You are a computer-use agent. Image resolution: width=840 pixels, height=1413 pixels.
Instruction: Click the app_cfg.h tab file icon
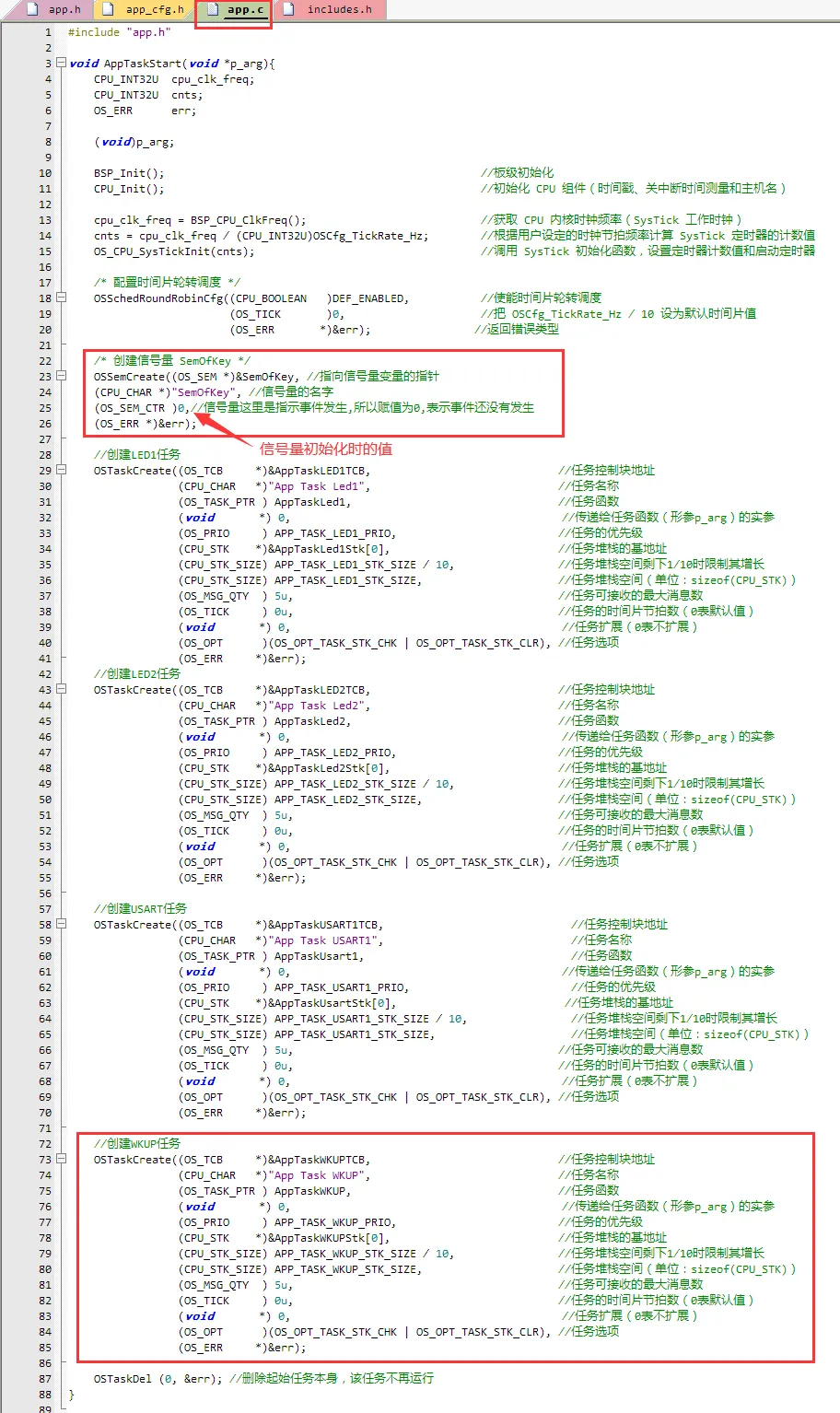pos(108,9)
